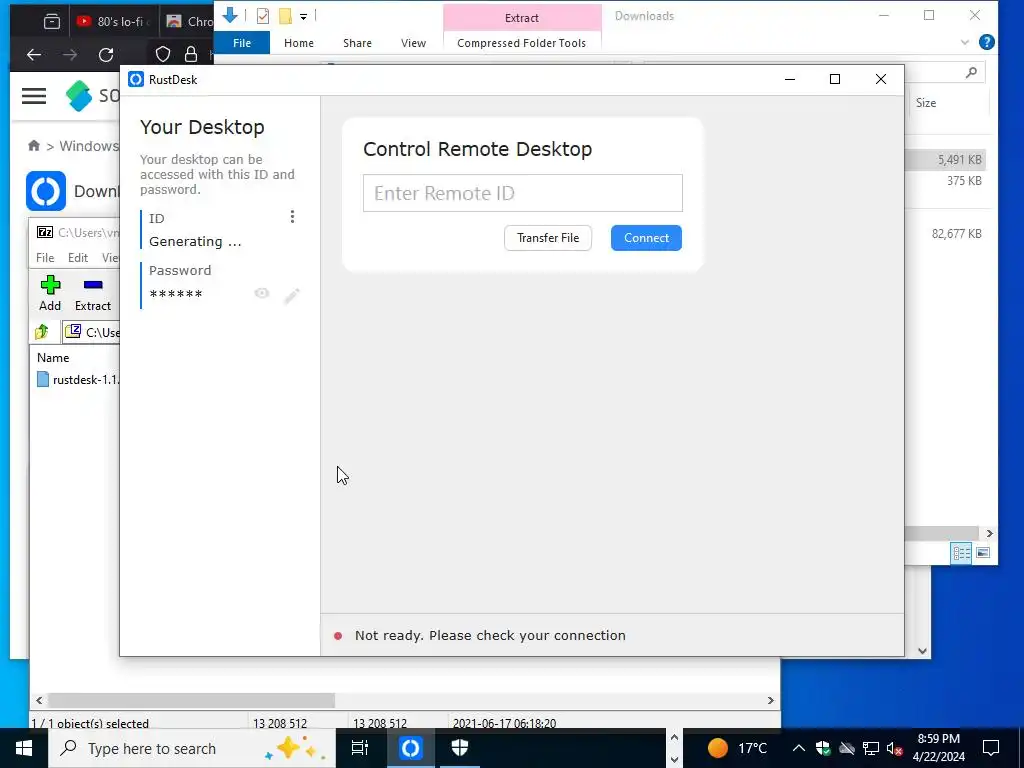Click the Explorer search magnifier icon
Viewport: 1024px width, 768px height.
(971, 72)
